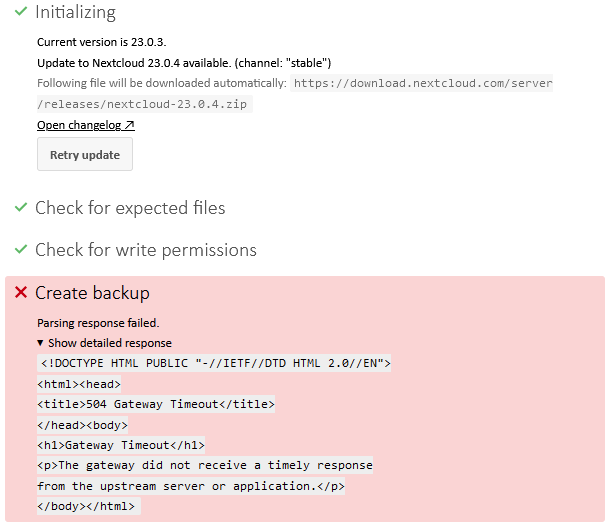Collapse the Show detailed response disclosure triangle
609x527 pixels.
(x=40, y=343)
